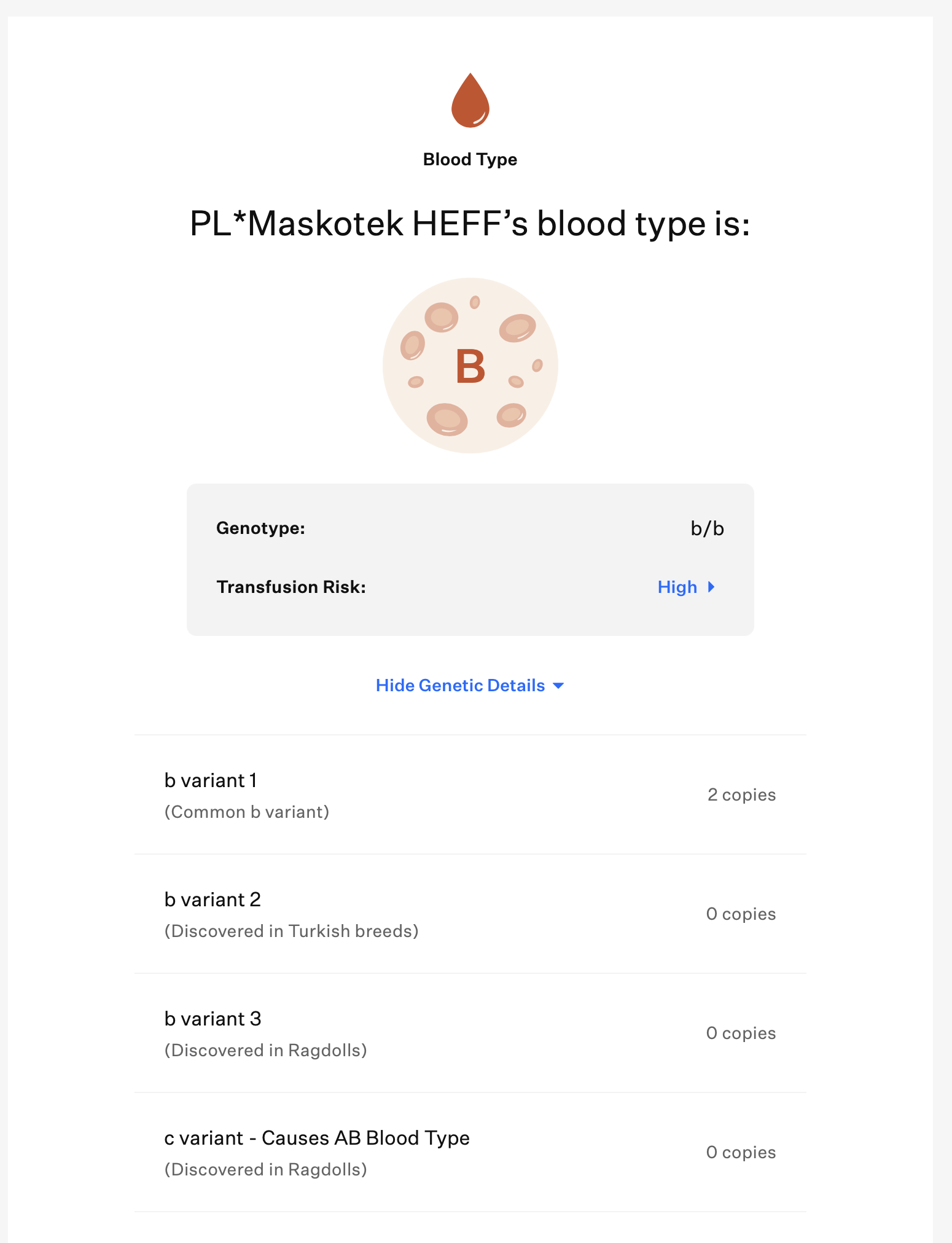Viewport: 952px width, 1243px height.
Task: Click Discovered in Turkish breeds text
Action: pos(291,931)
